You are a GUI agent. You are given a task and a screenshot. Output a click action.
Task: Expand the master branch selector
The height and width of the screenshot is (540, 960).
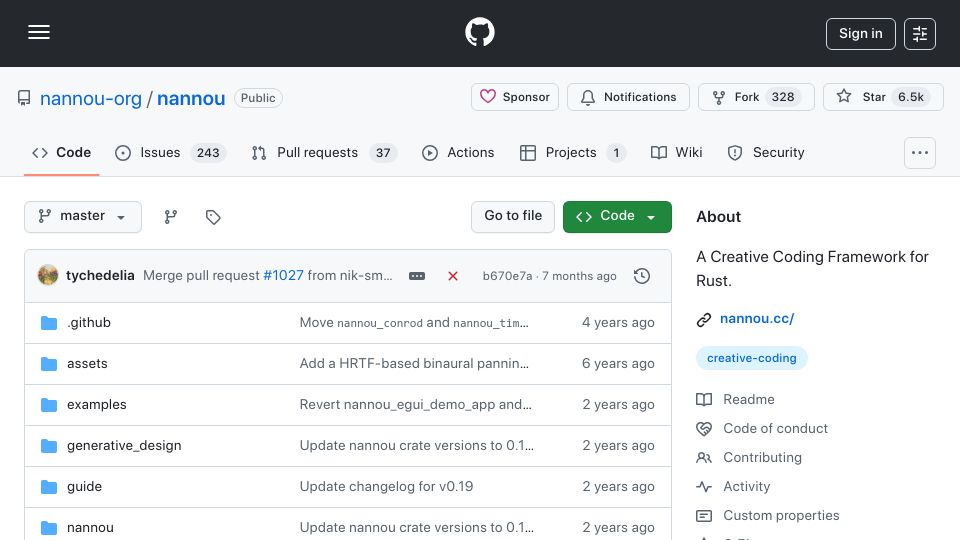click(x=83, y=217)
